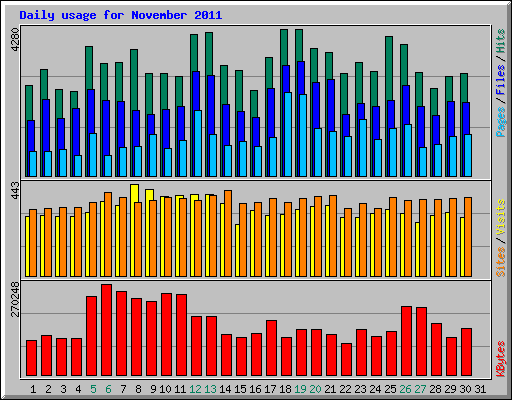Image resolution: width=512 pixels, height=400 pixels.
Task: Click the blue Files bar for day 2
Action: [46, 125]
